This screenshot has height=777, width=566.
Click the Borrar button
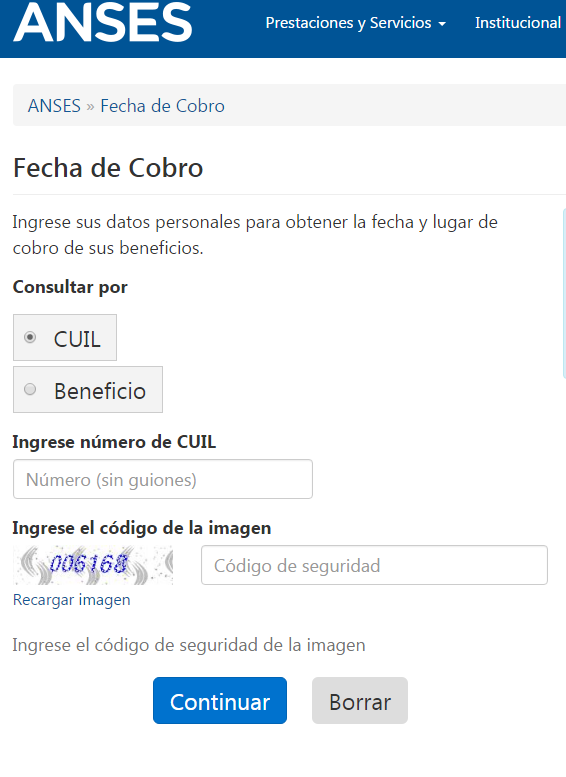pos(360,701)
